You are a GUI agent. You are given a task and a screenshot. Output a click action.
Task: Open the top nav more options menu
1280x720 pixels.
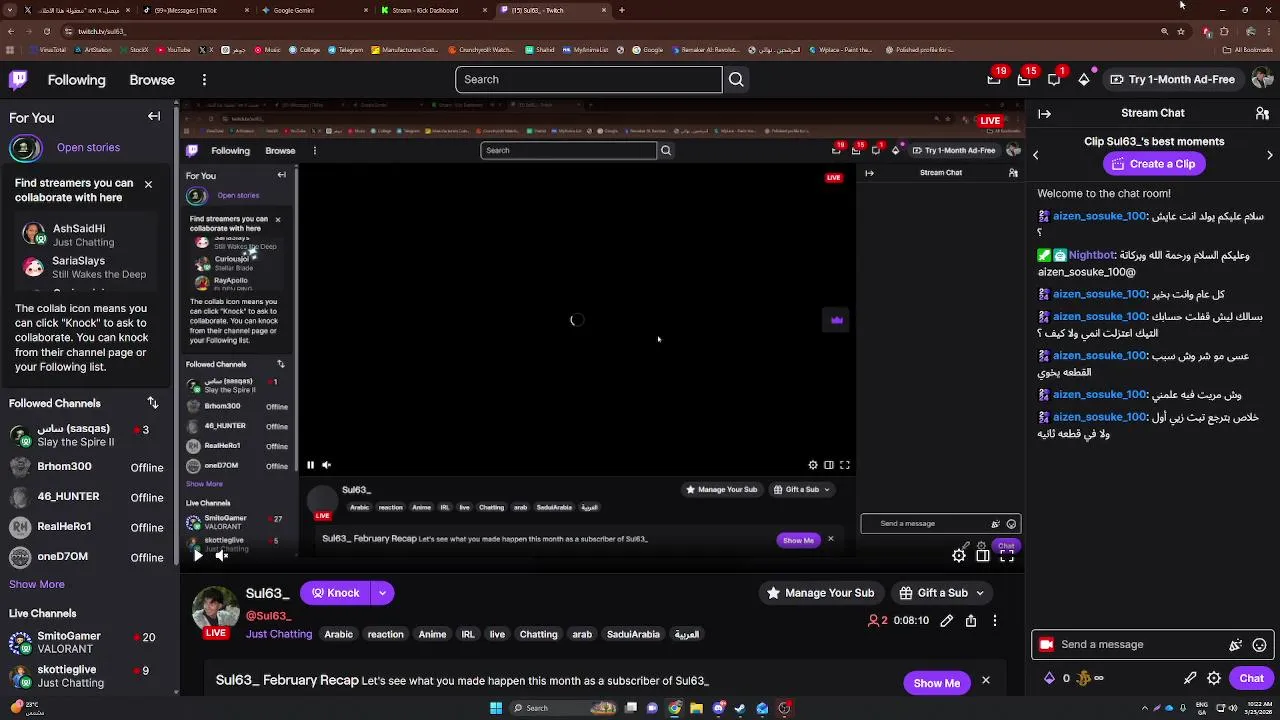pyautogui.click(x=204, y=79)
